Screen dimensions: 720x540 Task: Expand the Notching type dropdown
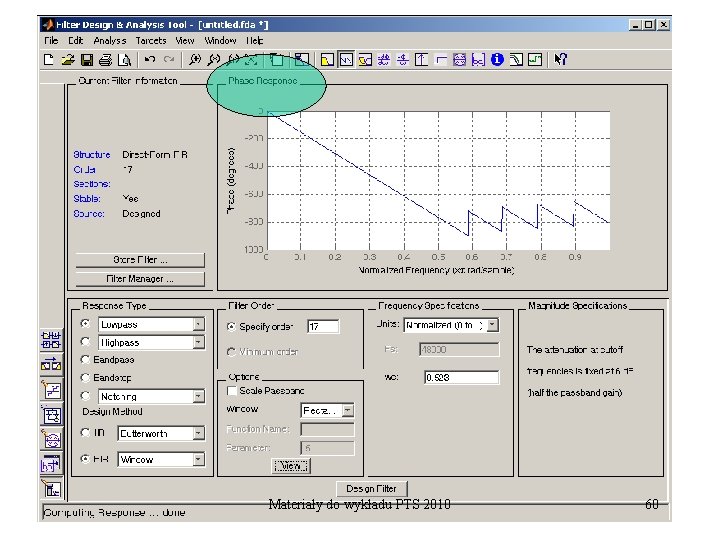coord(198,396)
